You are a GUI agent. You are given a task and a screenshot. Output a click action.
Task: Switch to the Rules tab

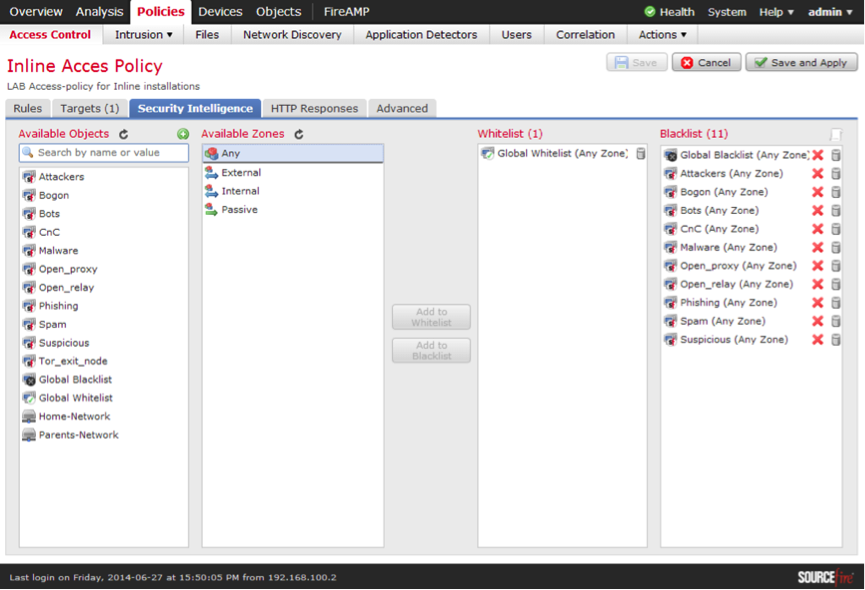coord(28,109)
